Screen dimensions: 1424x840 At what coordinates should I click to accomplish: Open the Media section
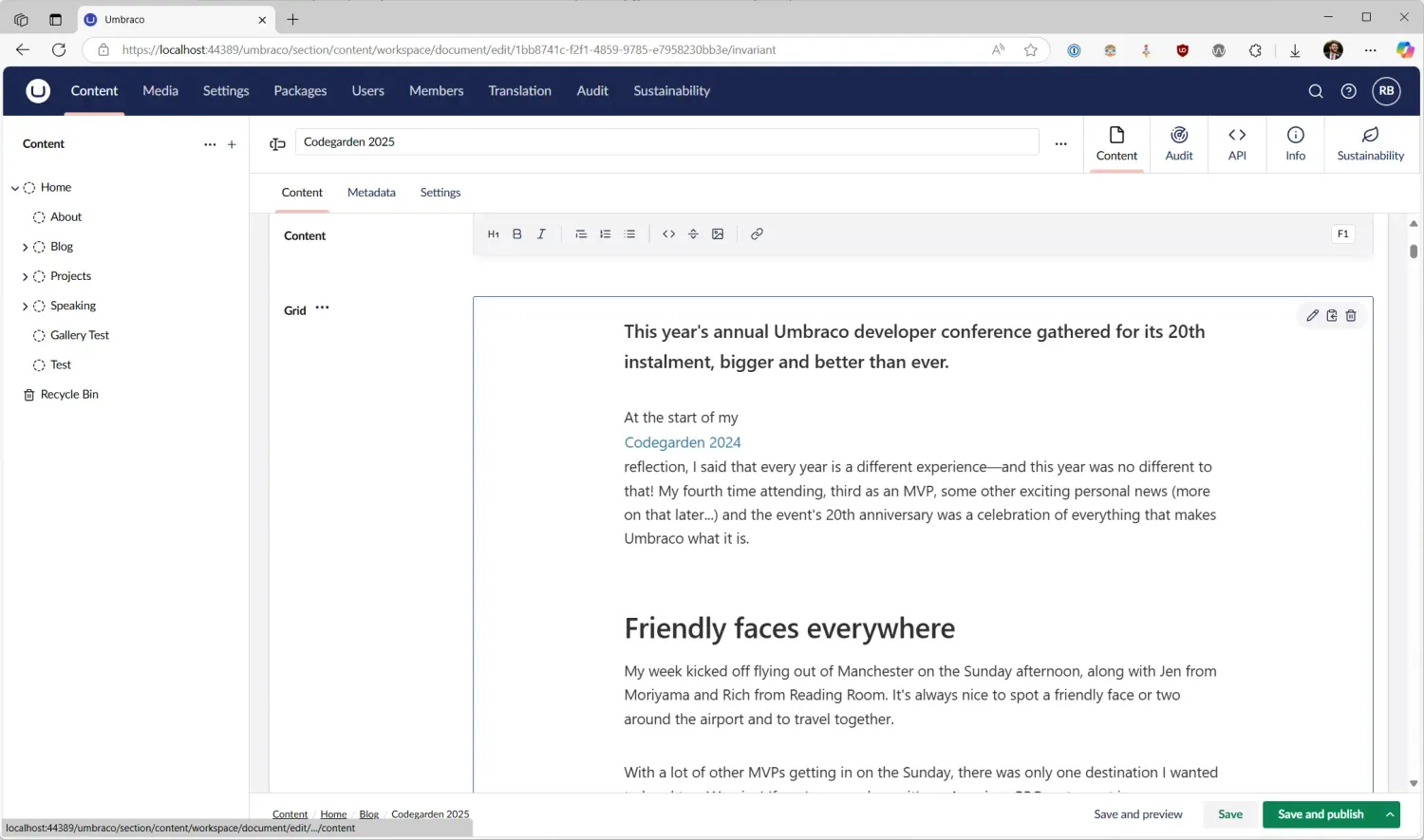pyautogui.click(x=159, y=90)
